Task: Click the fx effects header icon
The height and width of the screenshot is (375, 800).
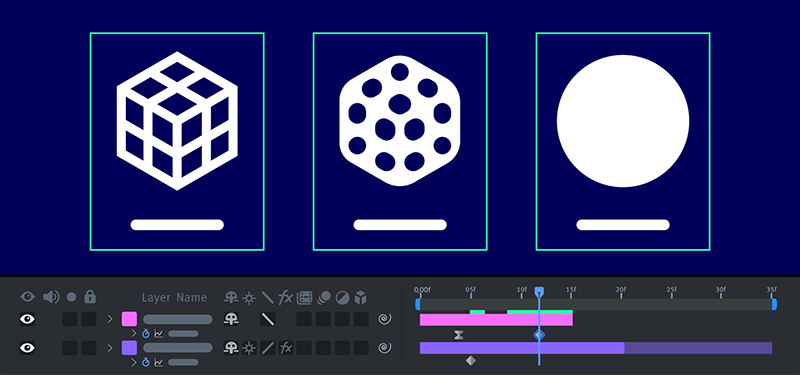Action: click(x=285, y=297)
